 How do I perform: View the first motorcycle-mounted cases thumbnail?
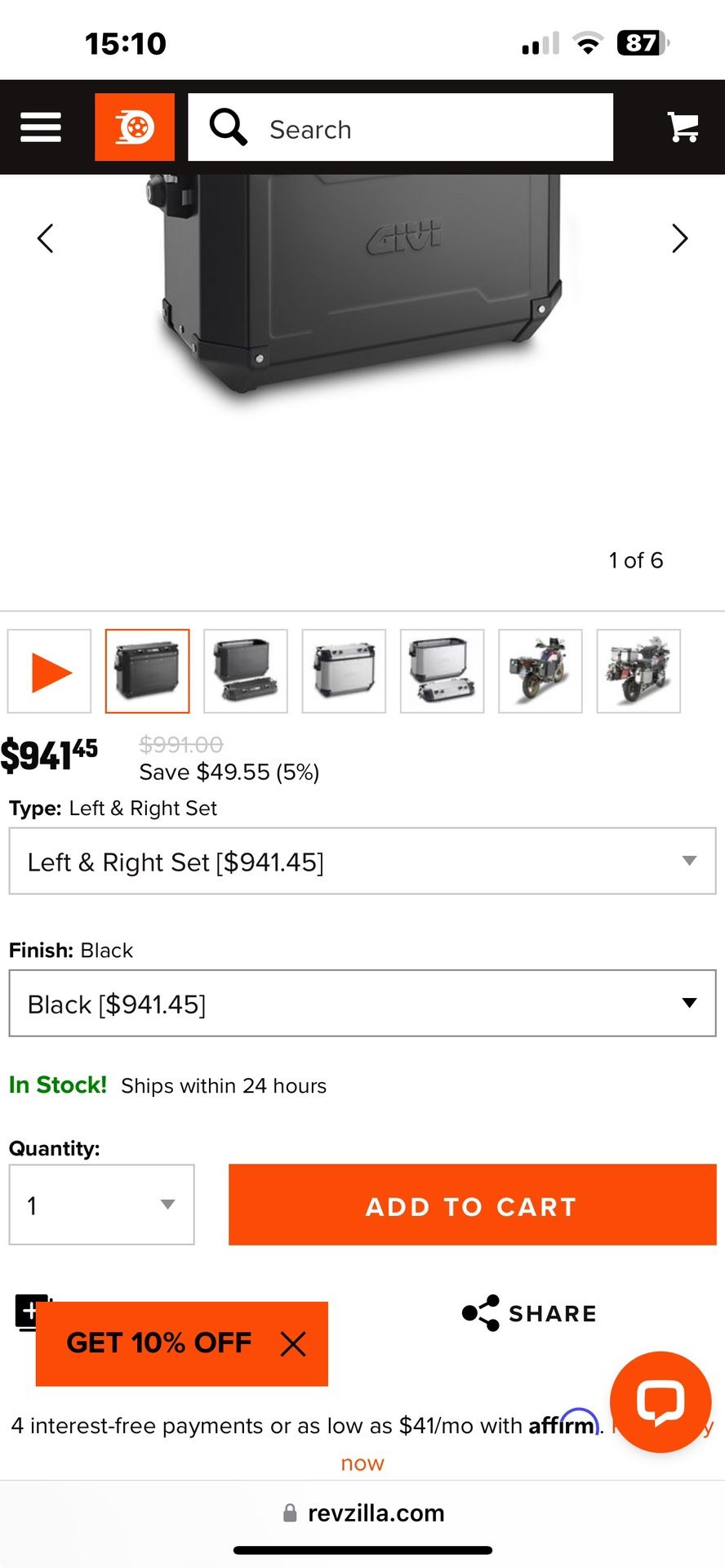540,671
